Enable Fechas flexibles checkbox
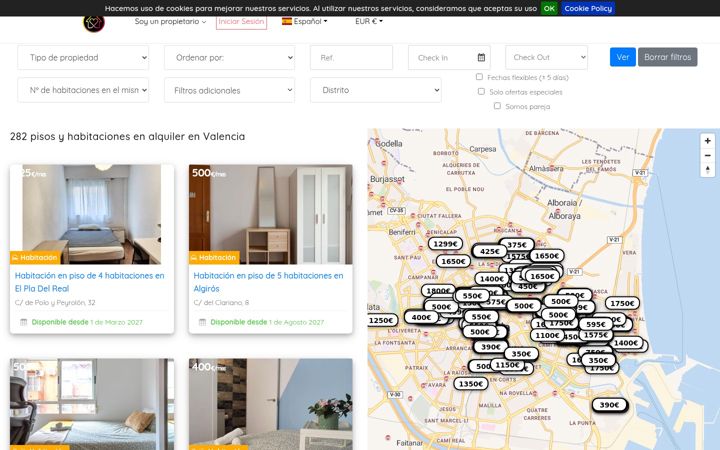 [479, 77]
